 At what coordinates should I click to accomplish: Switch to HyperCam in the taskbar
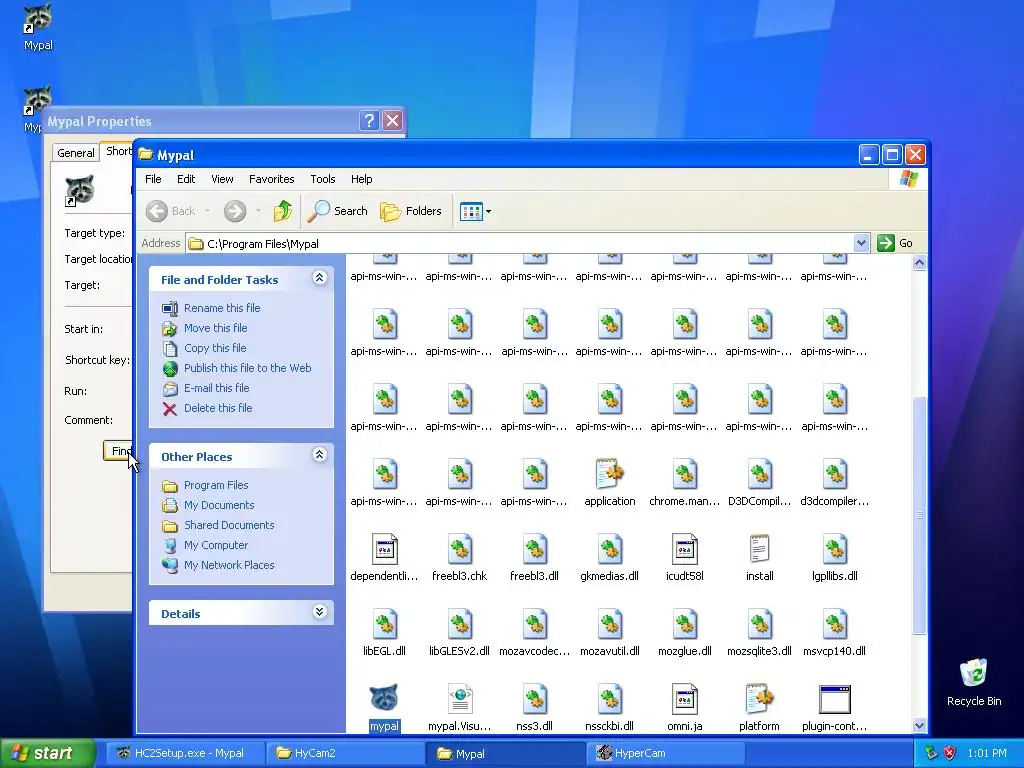point(665,753)
